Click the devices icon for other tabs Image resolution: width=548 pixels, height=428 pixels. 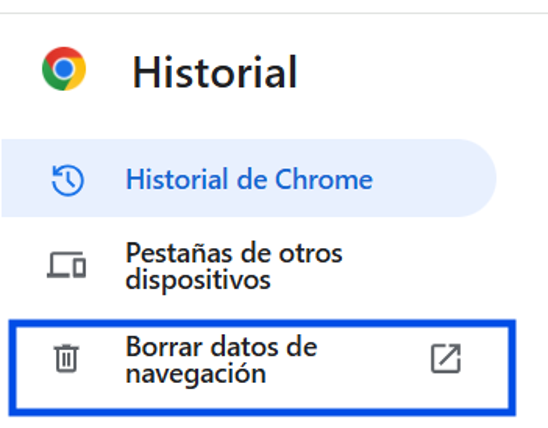tap(66, 265)
